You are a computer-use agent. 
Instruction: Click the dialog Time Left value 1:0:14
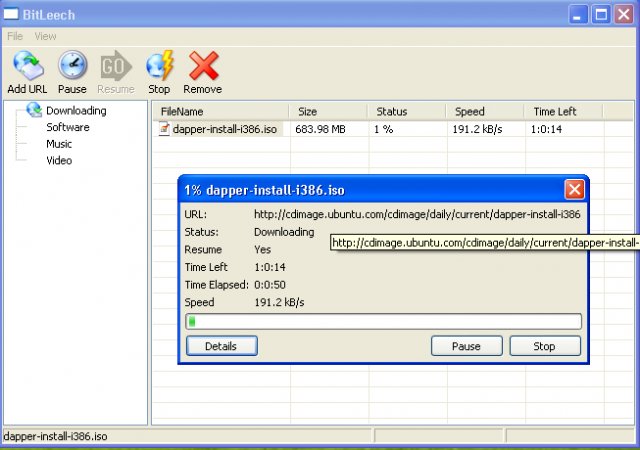coord(270,267)
